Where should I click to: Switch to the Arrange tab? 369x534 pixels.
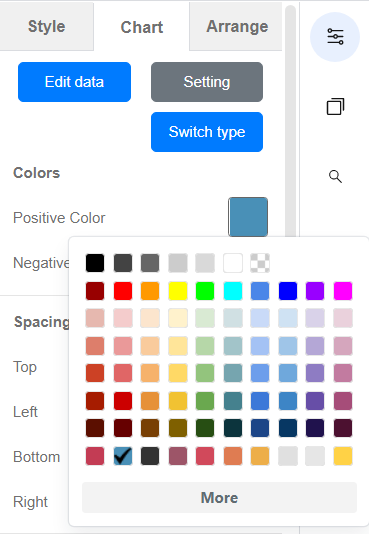click(237, 27)
